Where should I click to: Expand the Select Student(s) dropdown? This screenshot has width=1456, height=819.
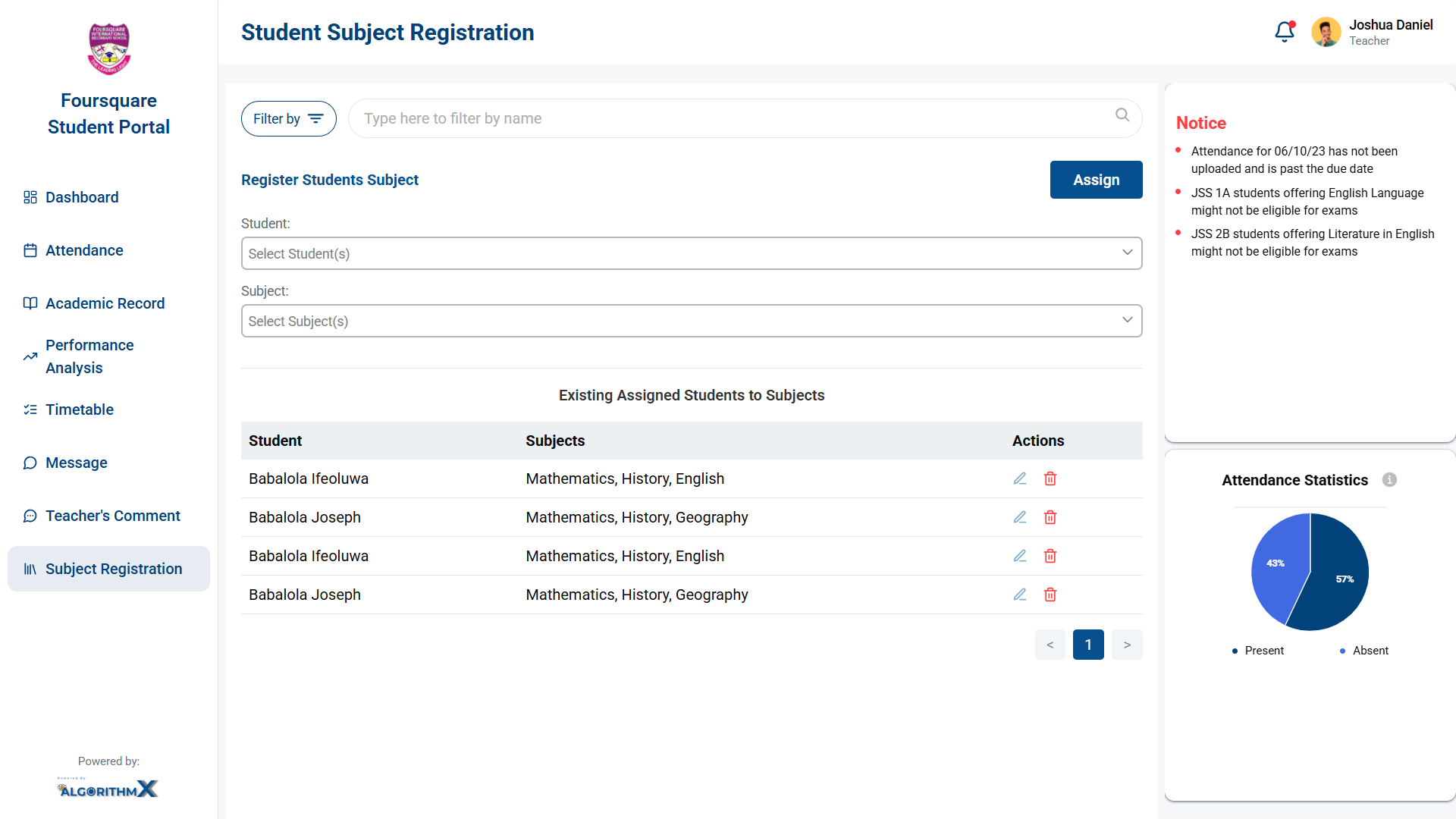coord(692,253)
